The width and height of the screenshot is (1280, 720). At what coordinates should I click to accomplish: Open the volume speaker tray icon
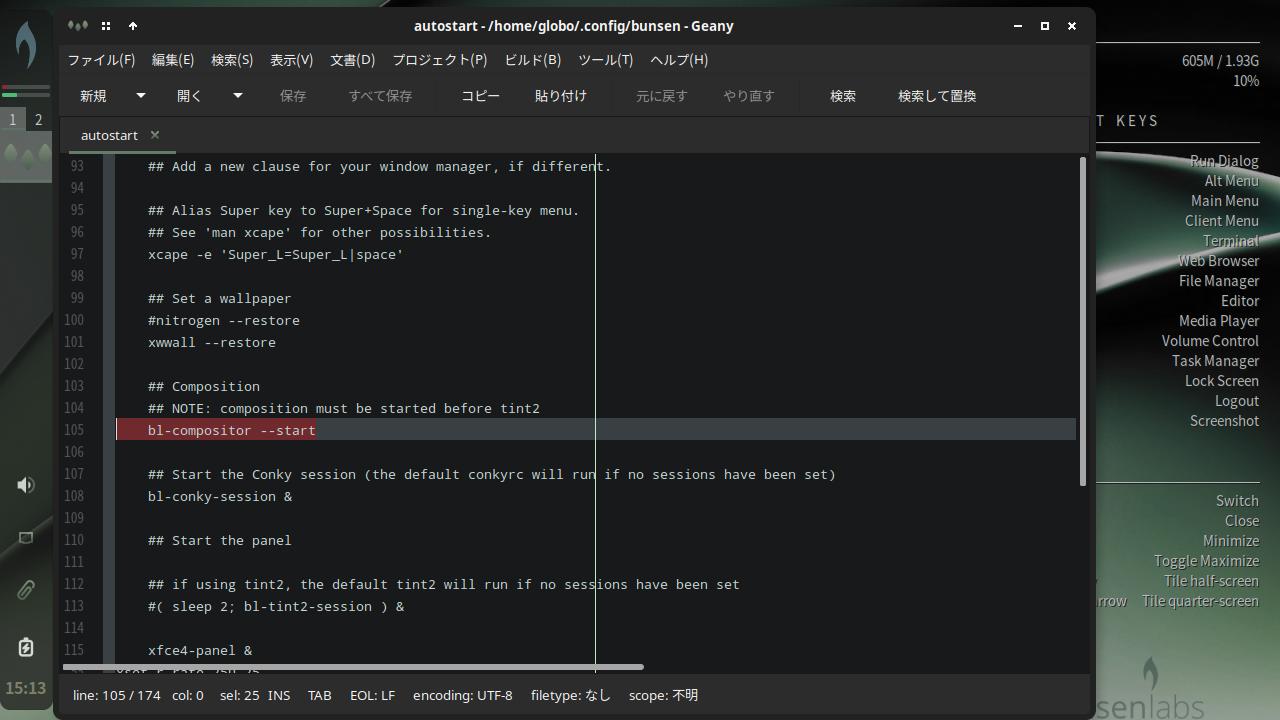point(26,485)
